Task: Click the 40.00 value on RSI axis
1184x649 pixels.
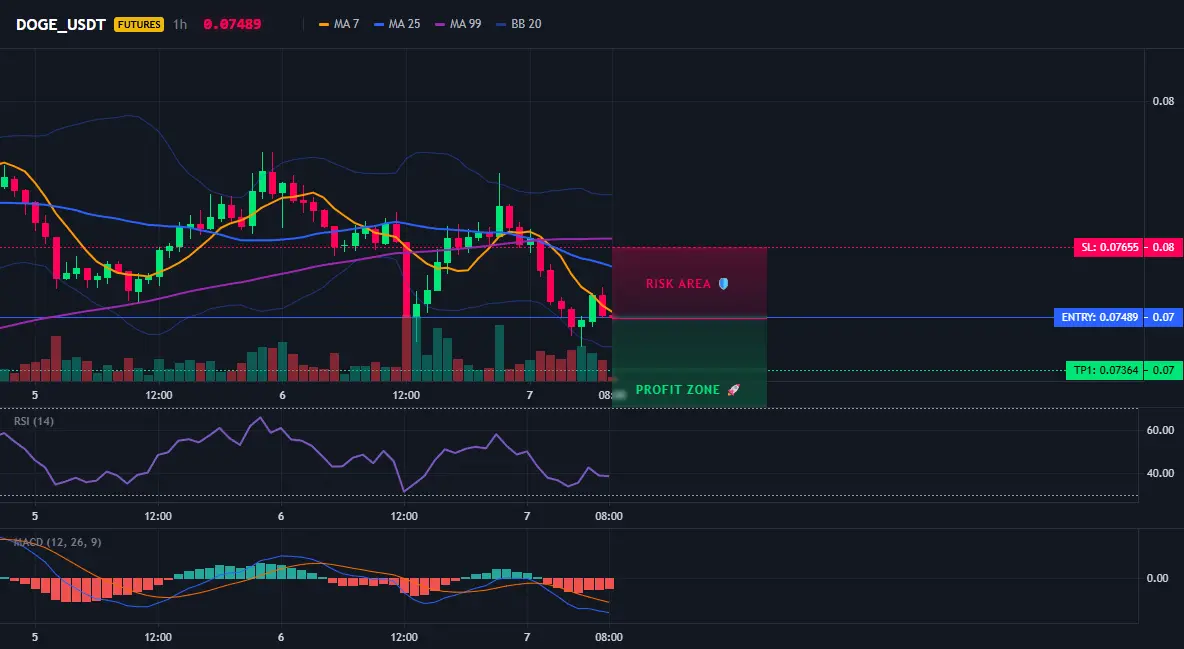Action: [1161, 473]
